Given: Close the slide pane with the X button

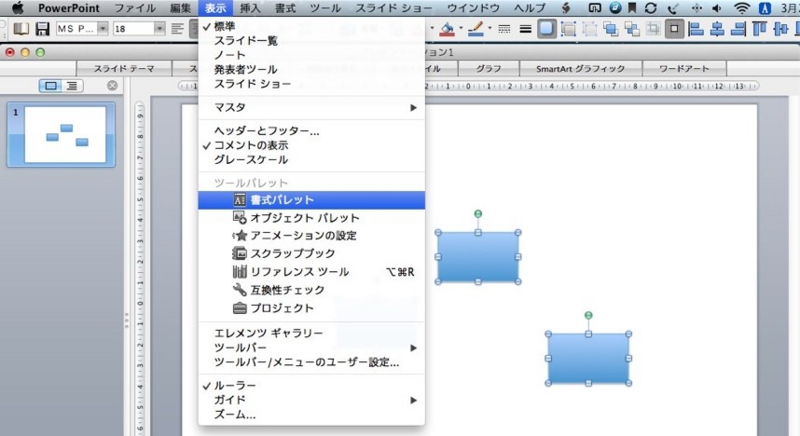Looking at the screenshot, I should (112, 86).
